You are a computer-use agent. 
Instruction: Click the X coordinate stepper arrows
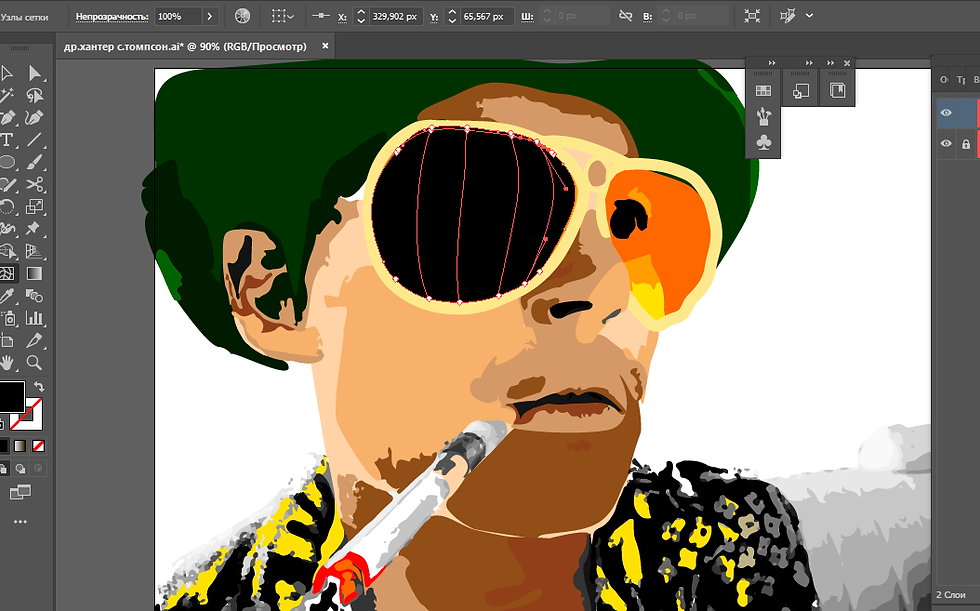361,16
